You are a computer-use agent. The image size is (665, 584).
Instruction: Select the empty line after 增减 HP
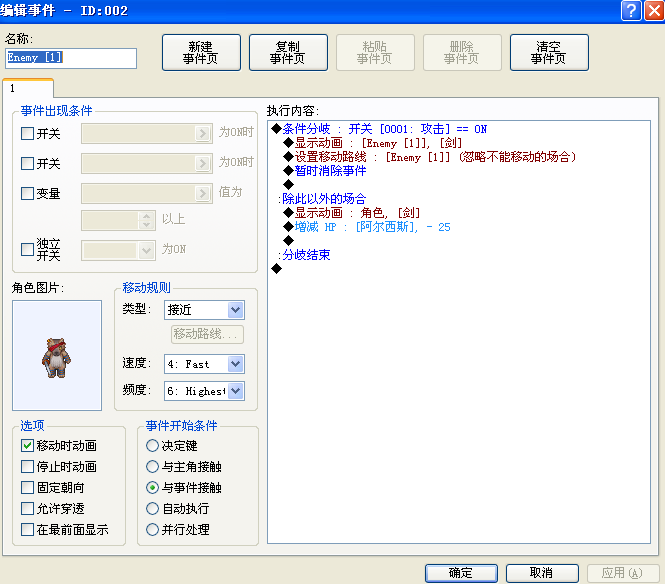[288, 240]
